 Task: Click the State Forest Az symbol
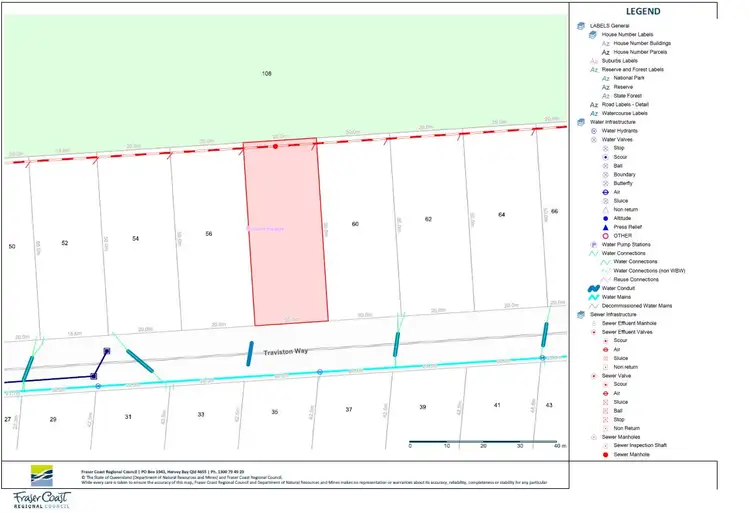606,96
